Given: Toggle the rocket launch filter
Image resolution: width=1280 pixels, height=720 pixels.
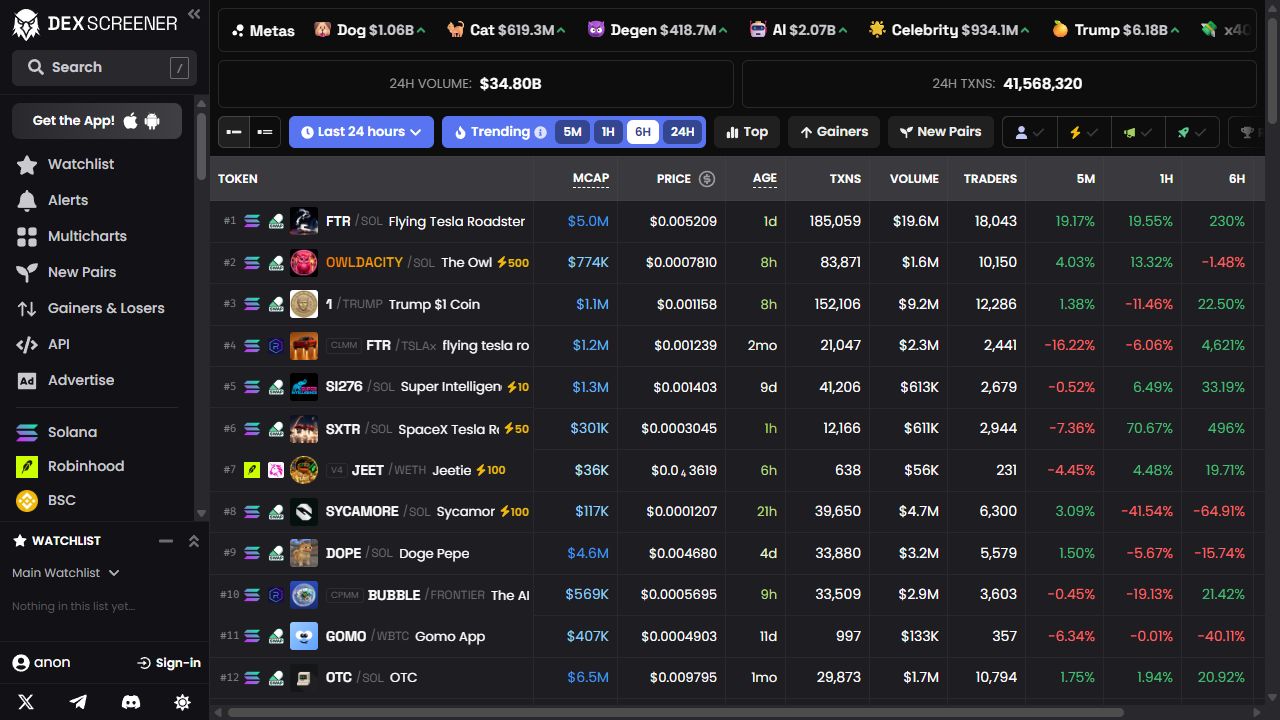Looking at the screenshot, I should [x=1192, y=132].
